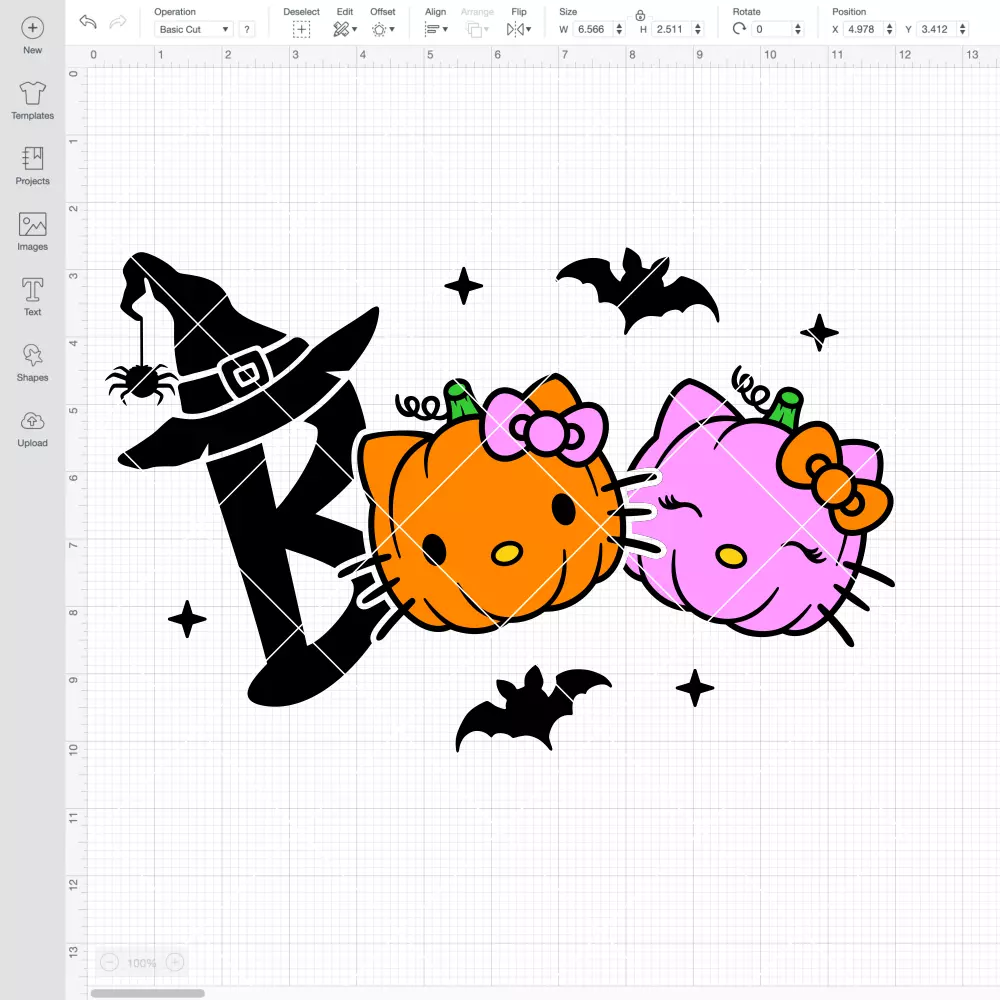Select the pink bow on orange pumpkin
Image resolution: width=1000 pixels, height=1000 pixels.
coord(545,427)
